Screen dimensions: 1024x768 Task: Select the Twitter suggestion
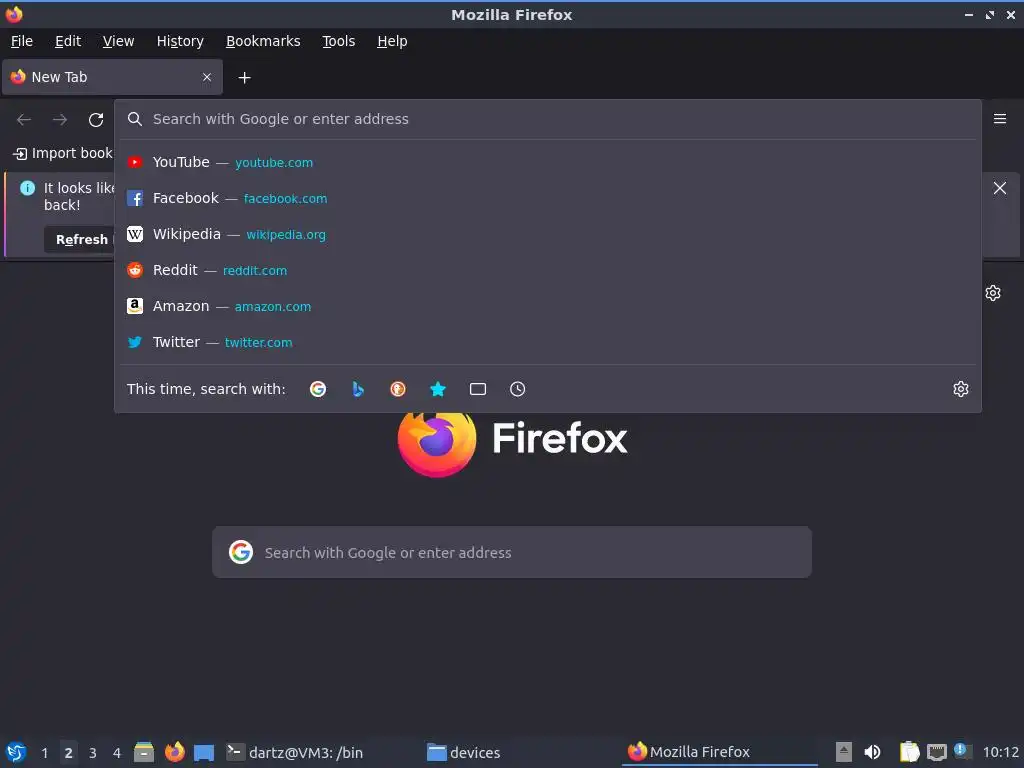[x=547, y=342]
